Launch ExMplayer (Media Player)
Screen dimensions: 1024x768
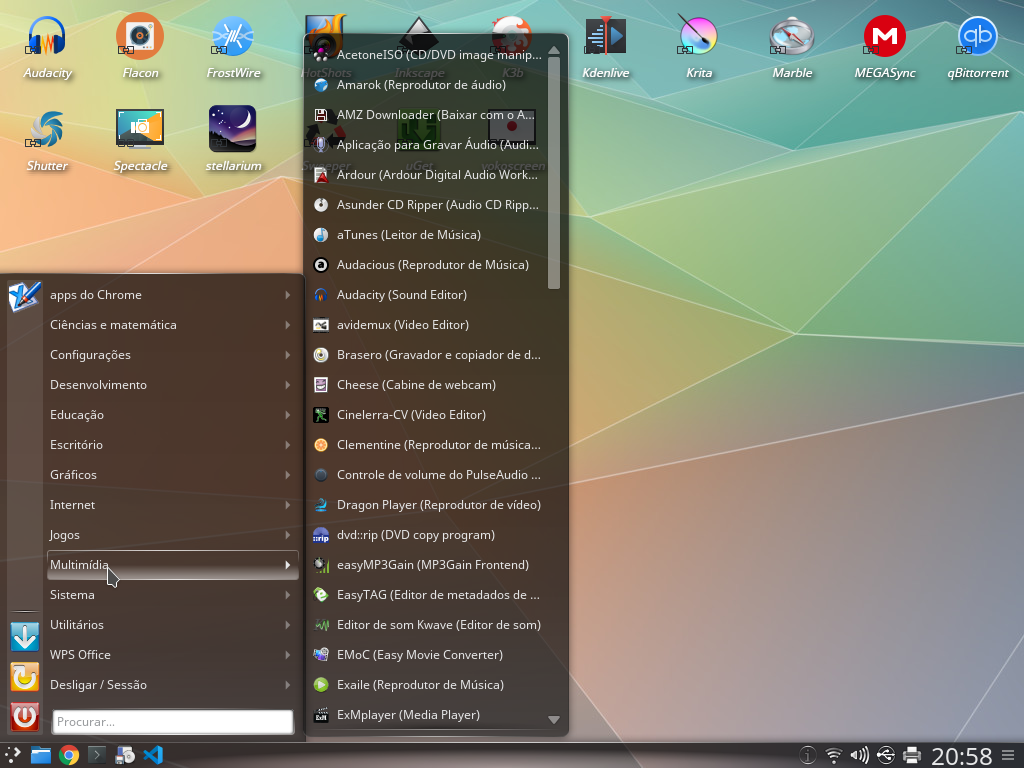[428, 715]
